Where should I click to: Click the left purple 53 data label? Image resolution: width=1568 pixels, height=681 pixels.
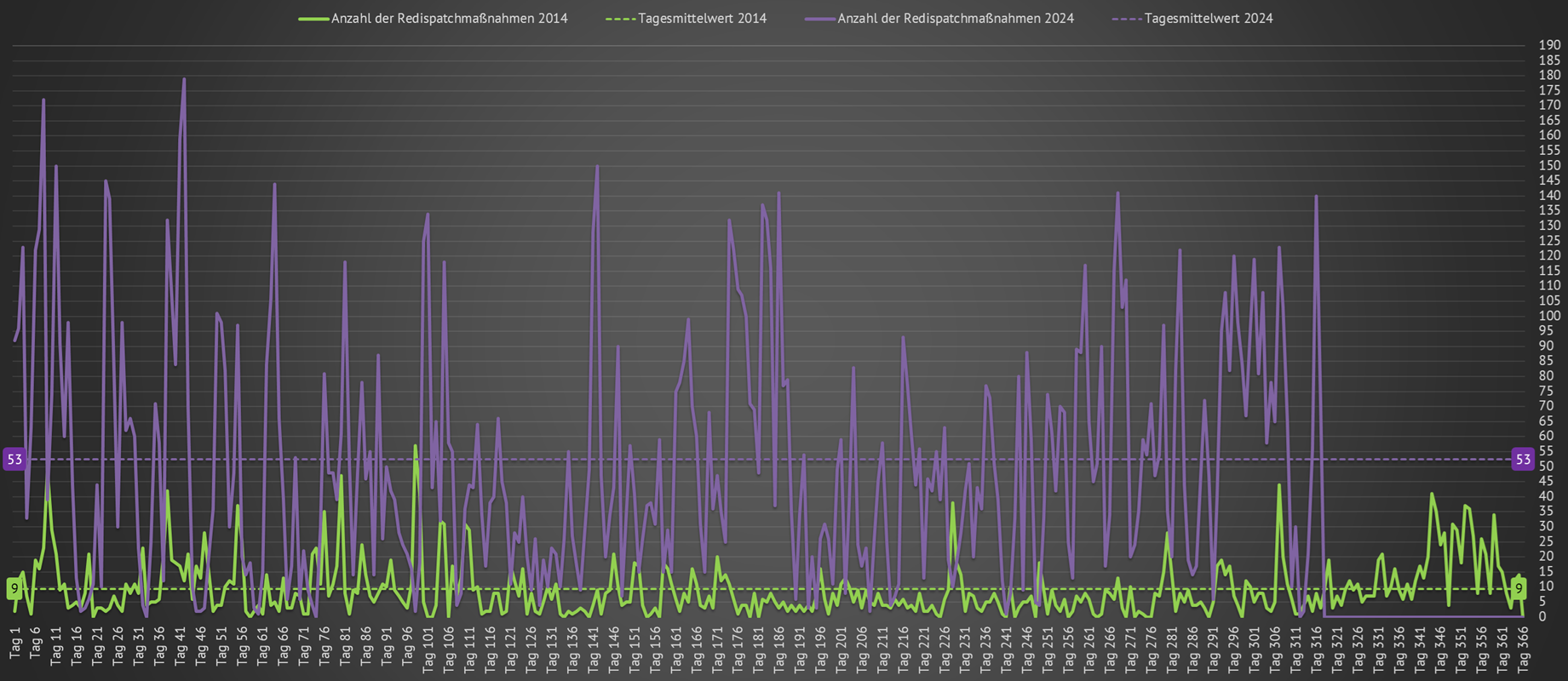pyautogui.click(x=14, y=460)
